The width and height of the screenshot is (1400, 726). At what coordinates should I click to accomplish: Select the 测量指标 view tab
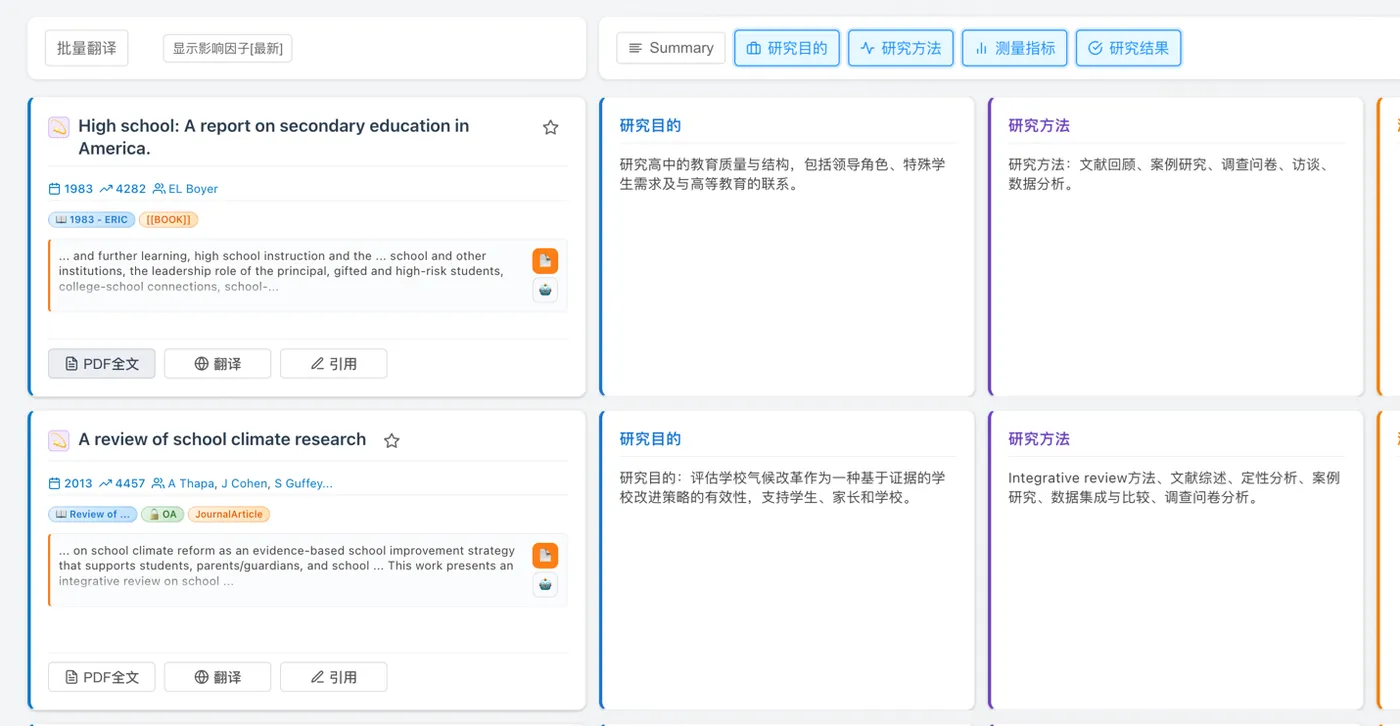pos(1014,47)
